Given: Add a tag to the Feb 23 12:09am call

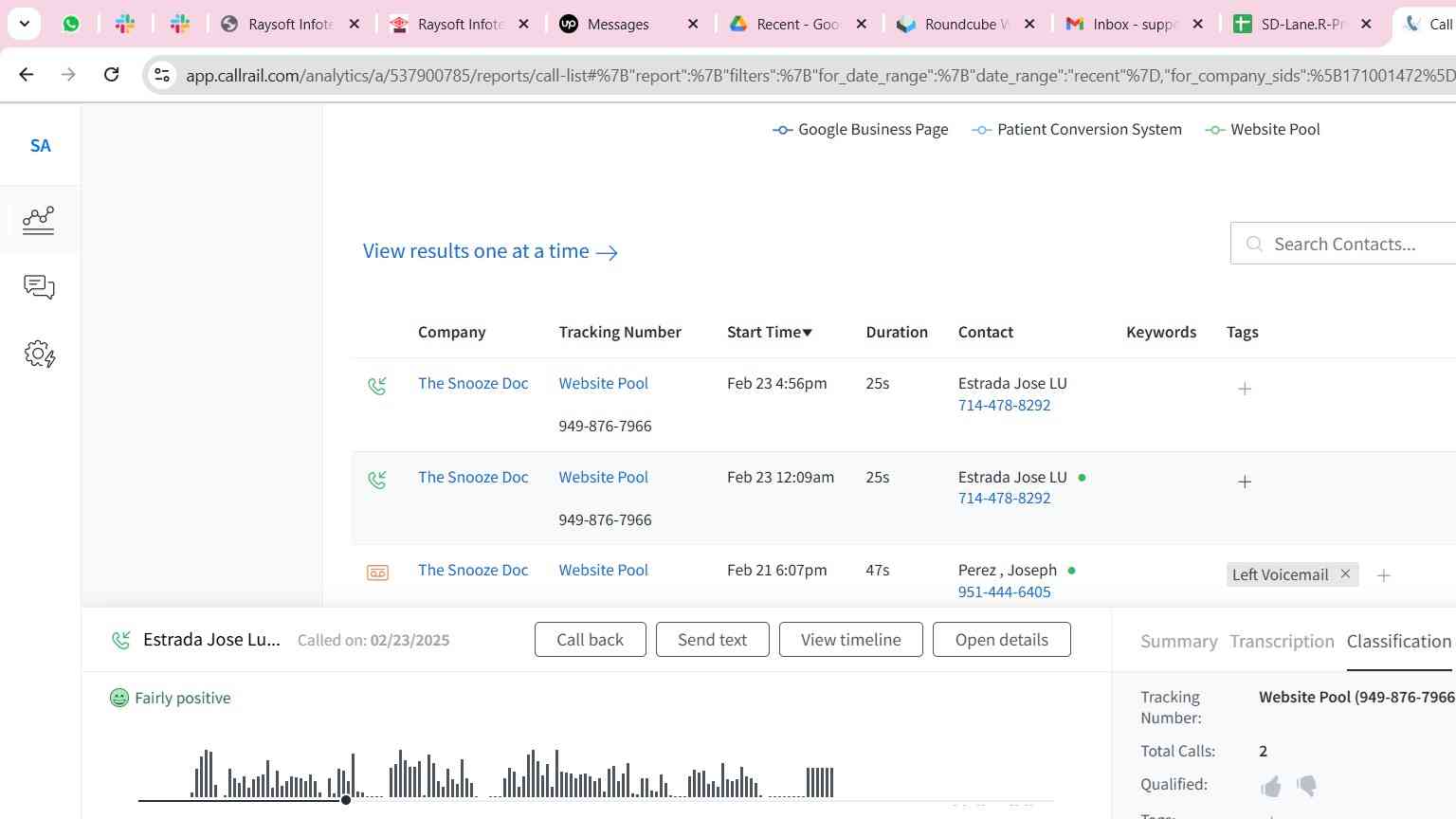Looking at the screenshot, I should pos(1245,482).
